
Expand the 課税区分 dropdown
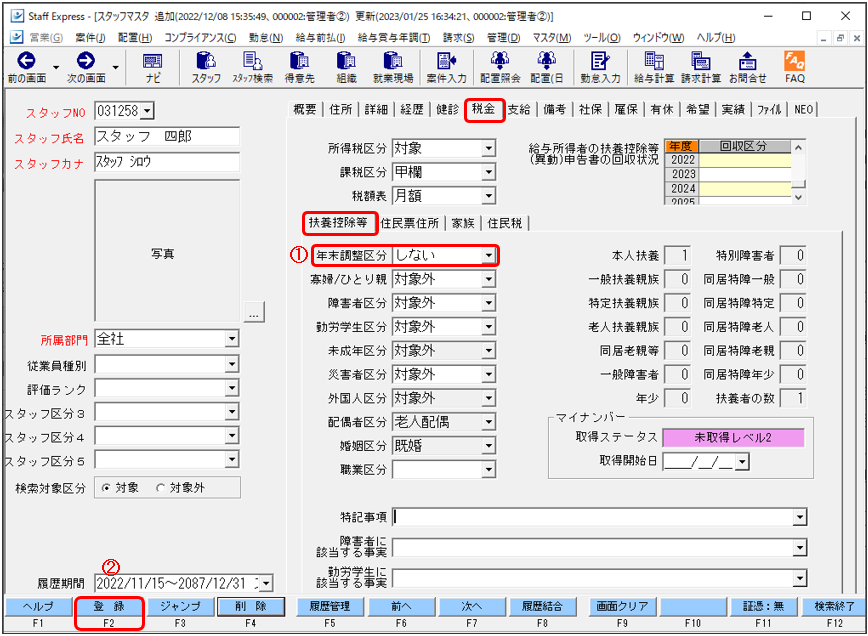pos(488,172)
